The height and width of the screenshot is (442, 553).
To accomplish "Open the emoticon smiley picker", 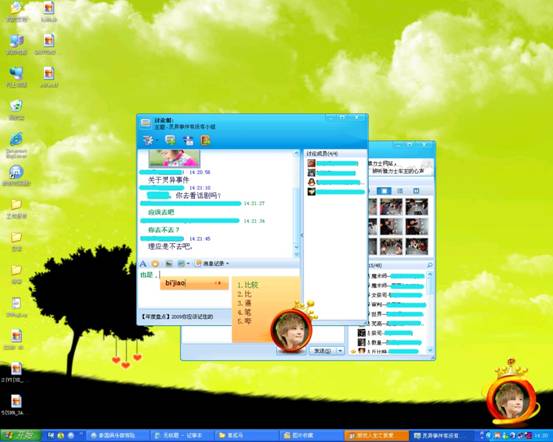I will coord(155,264).
